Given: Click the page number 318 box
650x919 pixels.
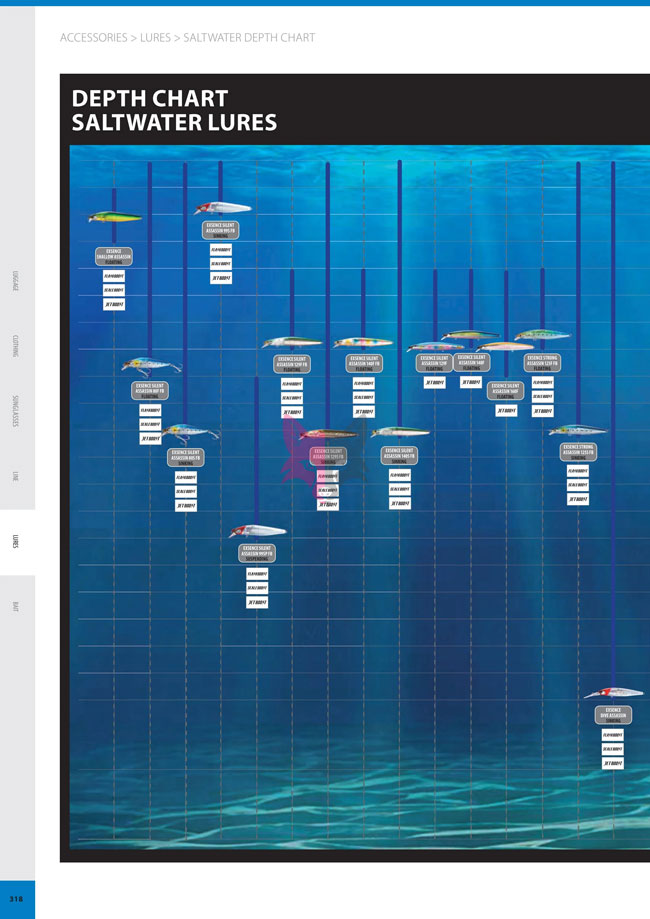Looking at the screenshot, I should [x=17, y=899].
